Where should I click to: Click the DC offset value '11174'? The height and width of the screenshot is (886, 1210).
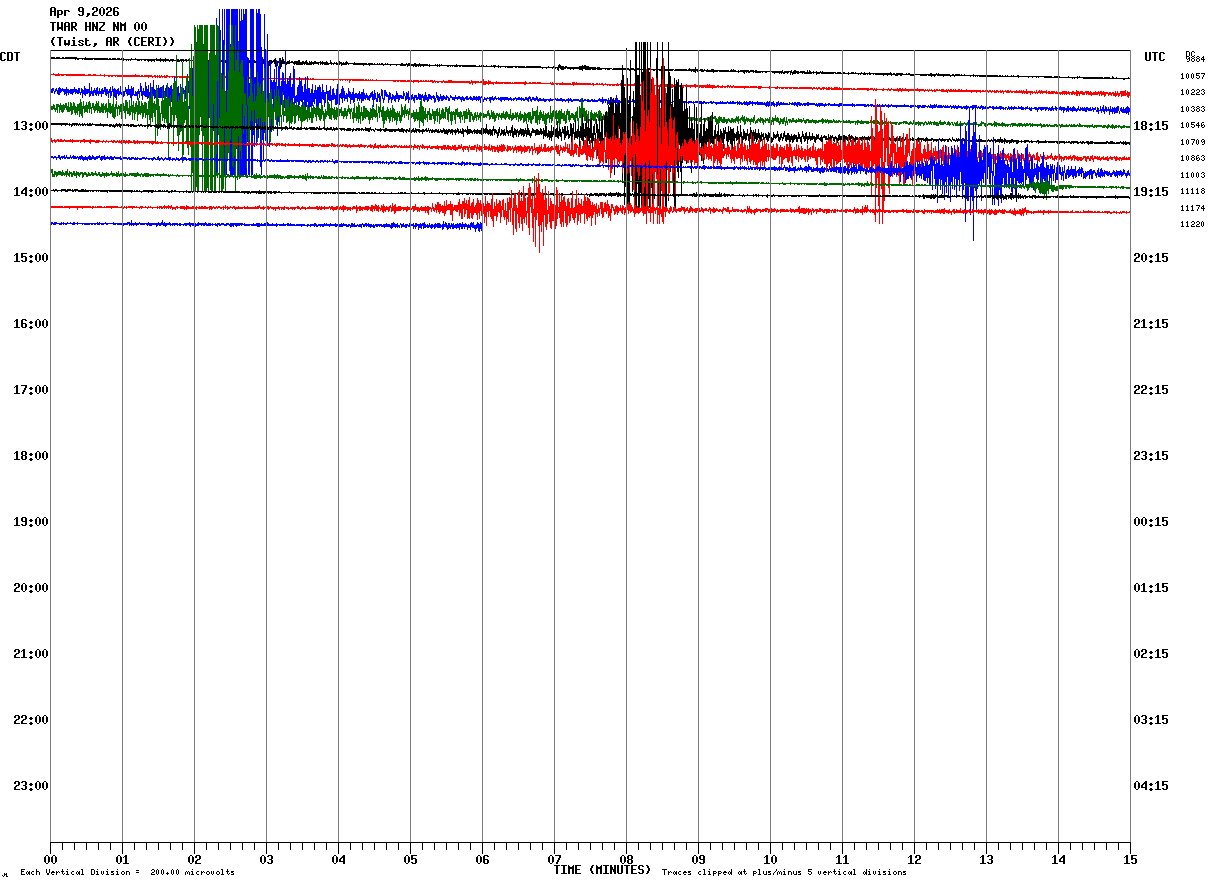pos(1192,208)
